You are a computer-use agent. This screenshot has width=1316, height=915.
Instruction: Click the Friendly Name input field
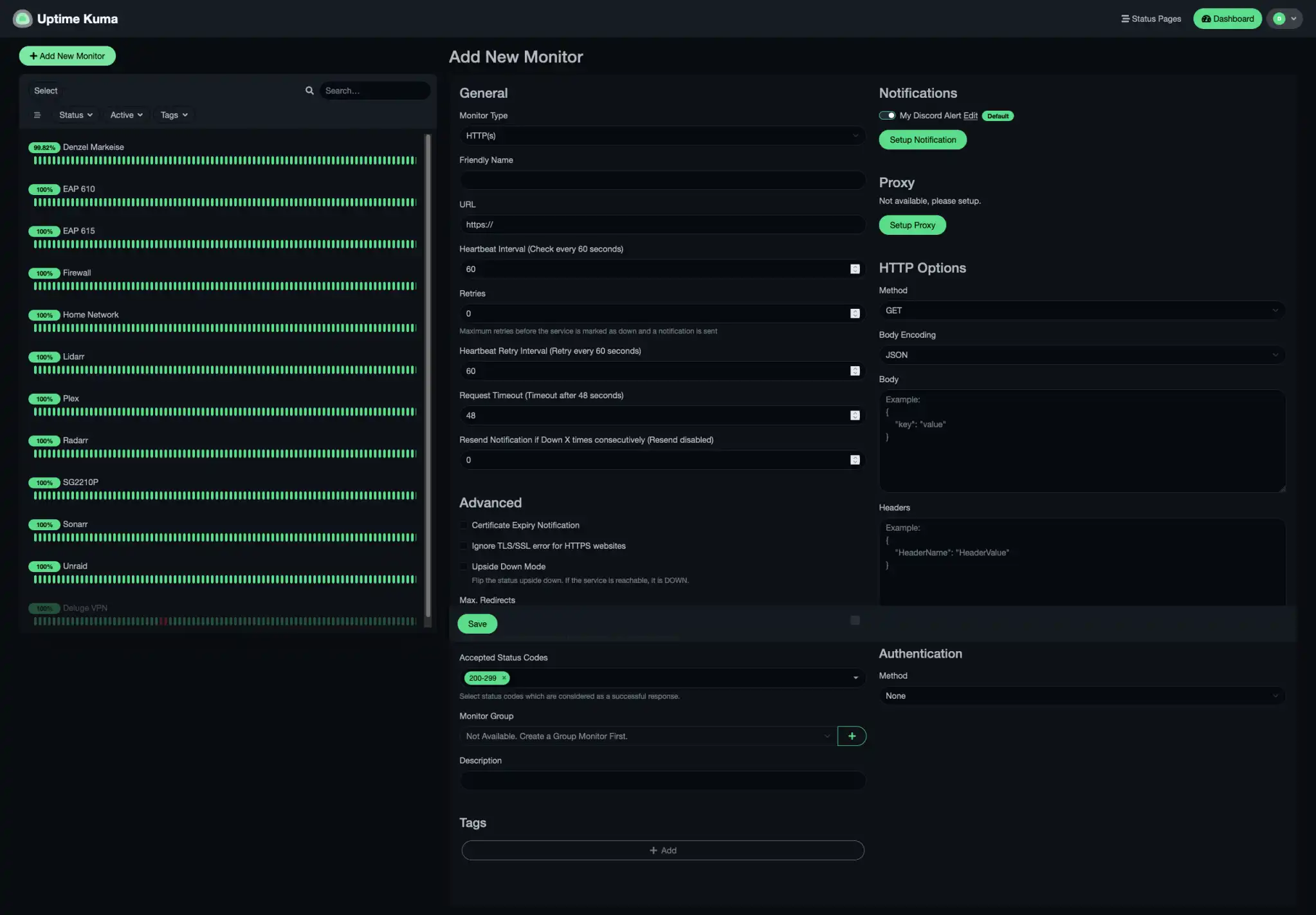click(662, 180)
